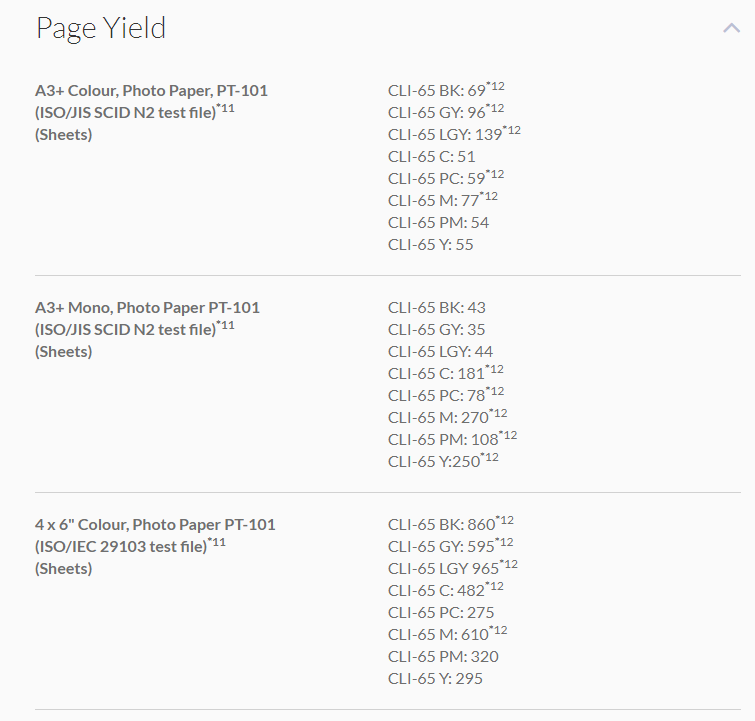Click footnote *12 after CLI-65 Y:250
755x721 pixels.
pos(489,458)
